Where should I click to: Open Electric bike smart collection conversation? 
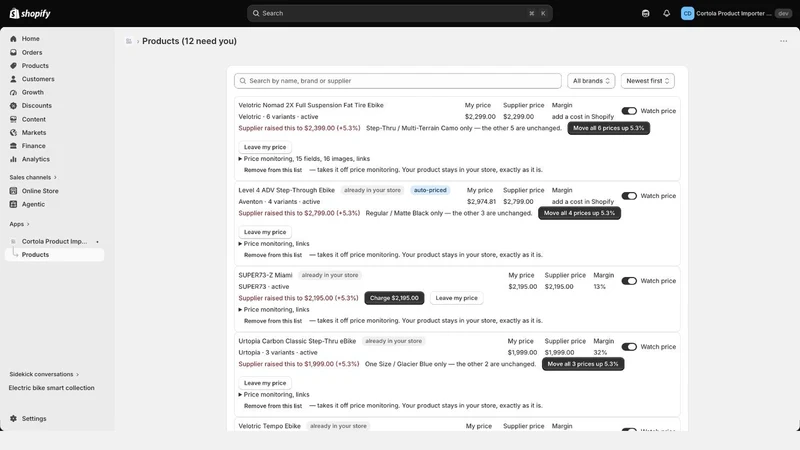point(52,388)
